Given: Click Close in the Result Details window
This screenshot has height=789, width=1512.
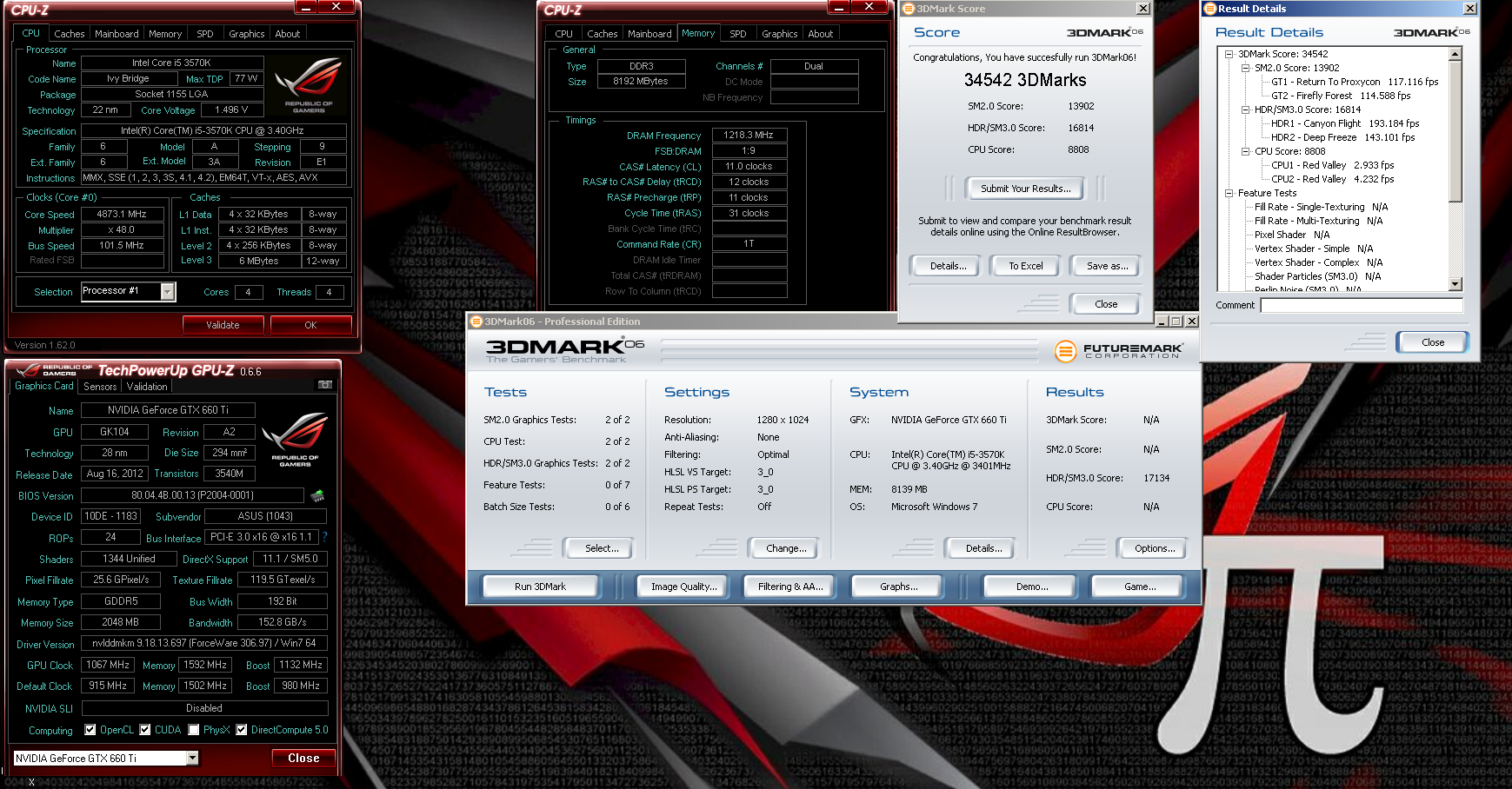Looking at the screenshot, I should point(1433,342).
